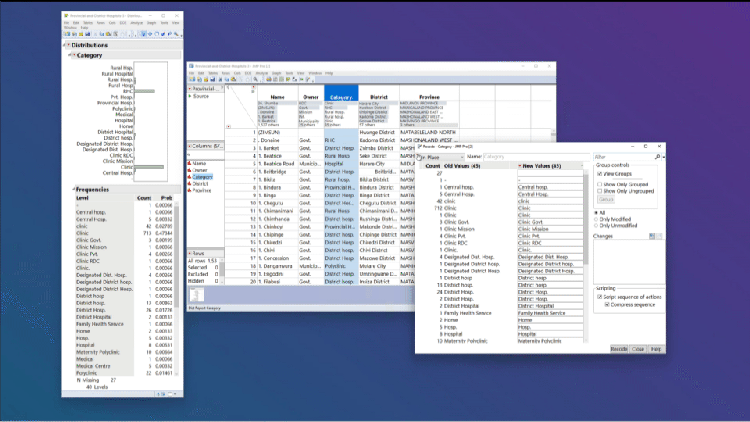Click the undo icon in Changes section
This screenshot has height=422, width=750.
click(652, 236)
